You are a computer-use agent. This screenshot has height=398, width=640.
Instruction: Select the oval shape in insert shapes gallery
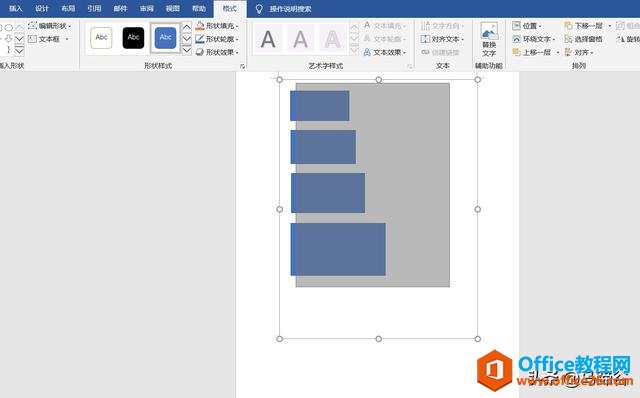tap(9, 28)
